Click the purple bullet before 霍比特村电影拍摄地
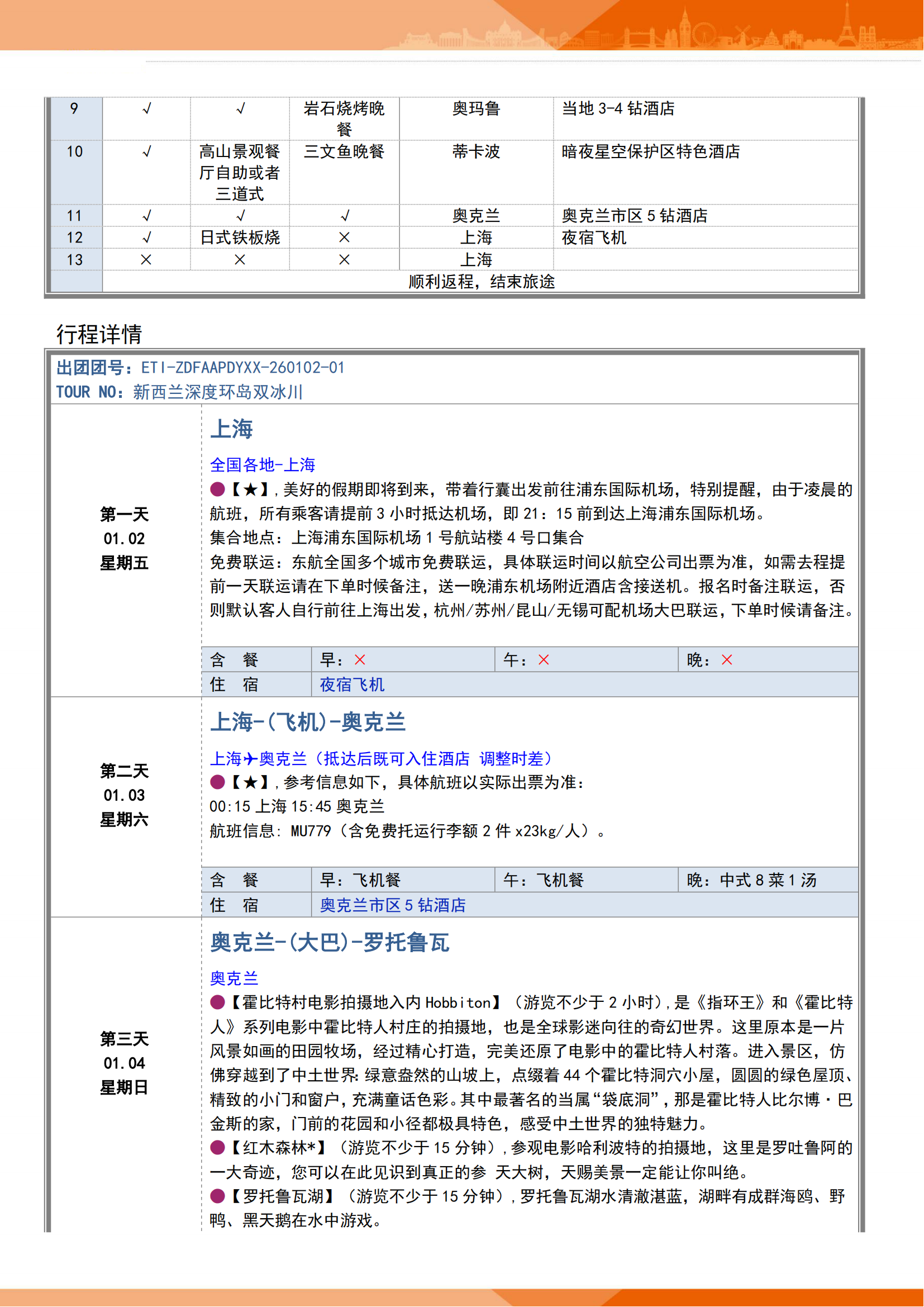Image resolution: width=924 pixels, height=1307 pixels. pos(217,1002)
